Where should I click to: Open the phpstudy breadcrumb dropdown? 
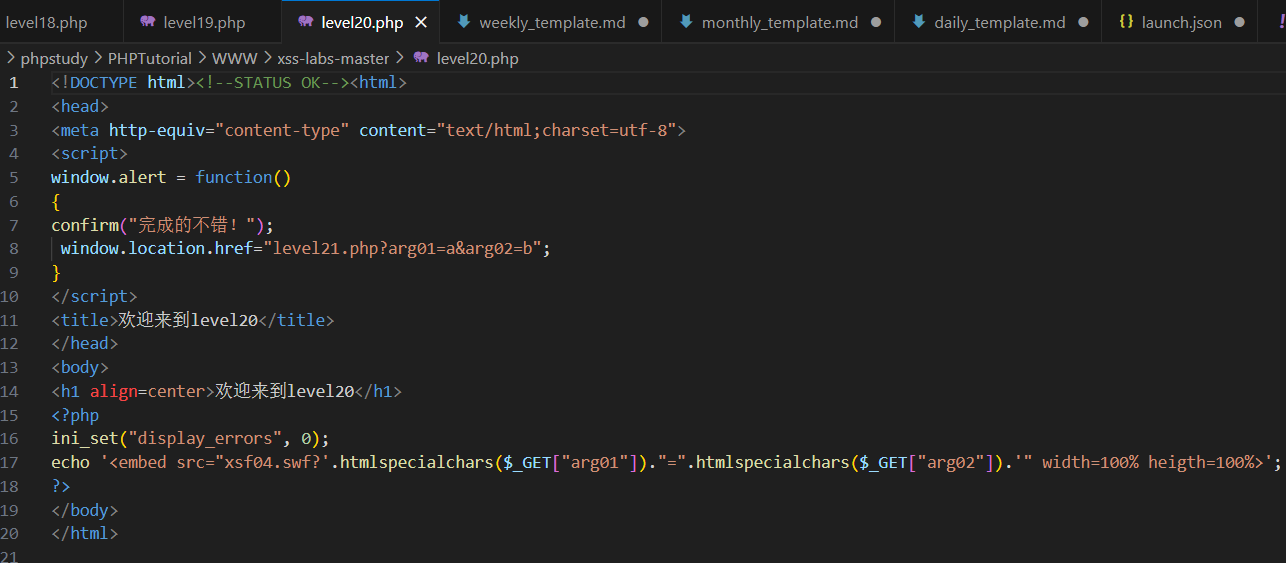coord(54,58)
